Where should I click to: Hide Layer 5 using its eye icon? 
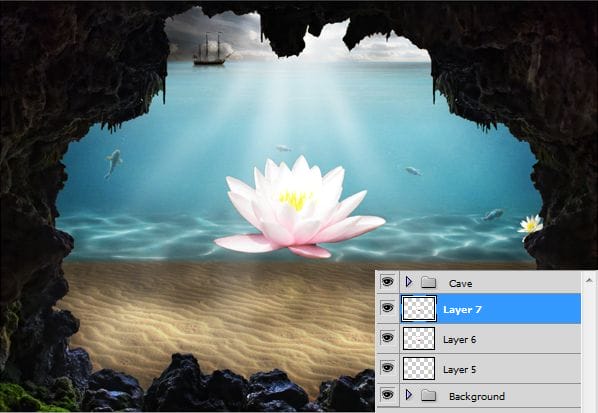pos(387,368)
